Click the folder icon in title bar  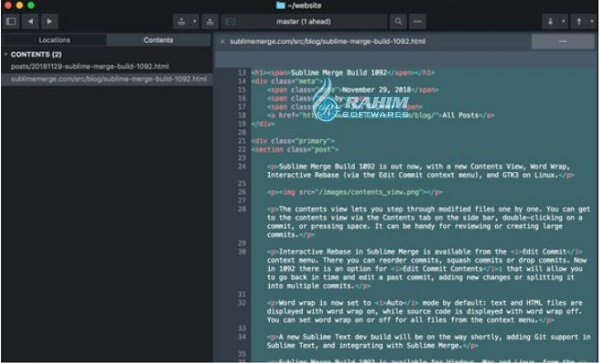[x=280, y=5]
